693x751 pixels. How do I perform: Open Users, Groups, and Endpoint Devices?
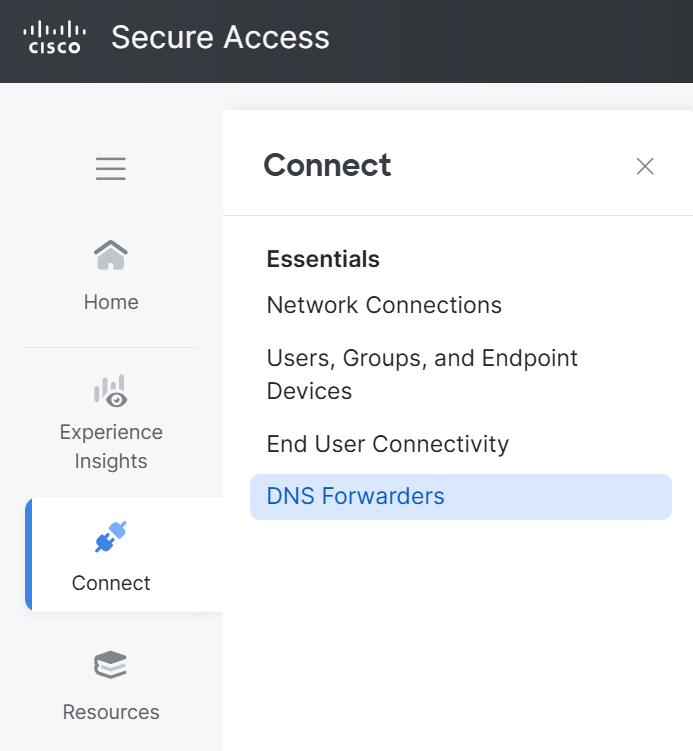422,374
